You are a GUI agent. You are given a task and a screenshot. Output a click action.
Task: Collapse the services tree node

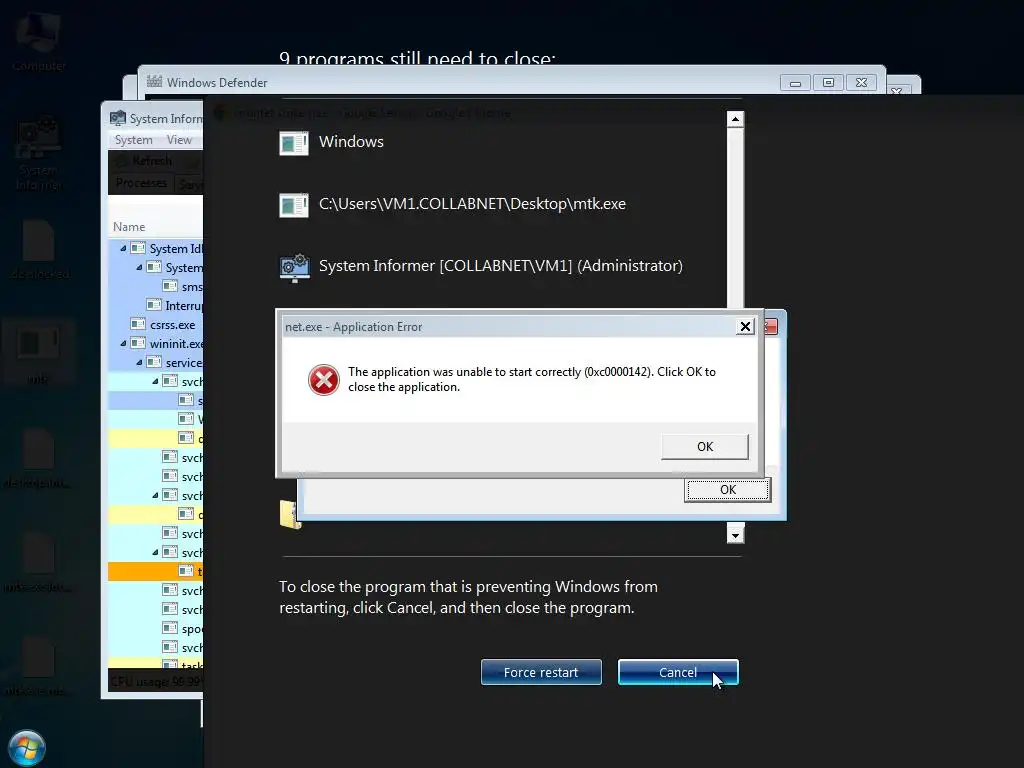click(139, 362)
